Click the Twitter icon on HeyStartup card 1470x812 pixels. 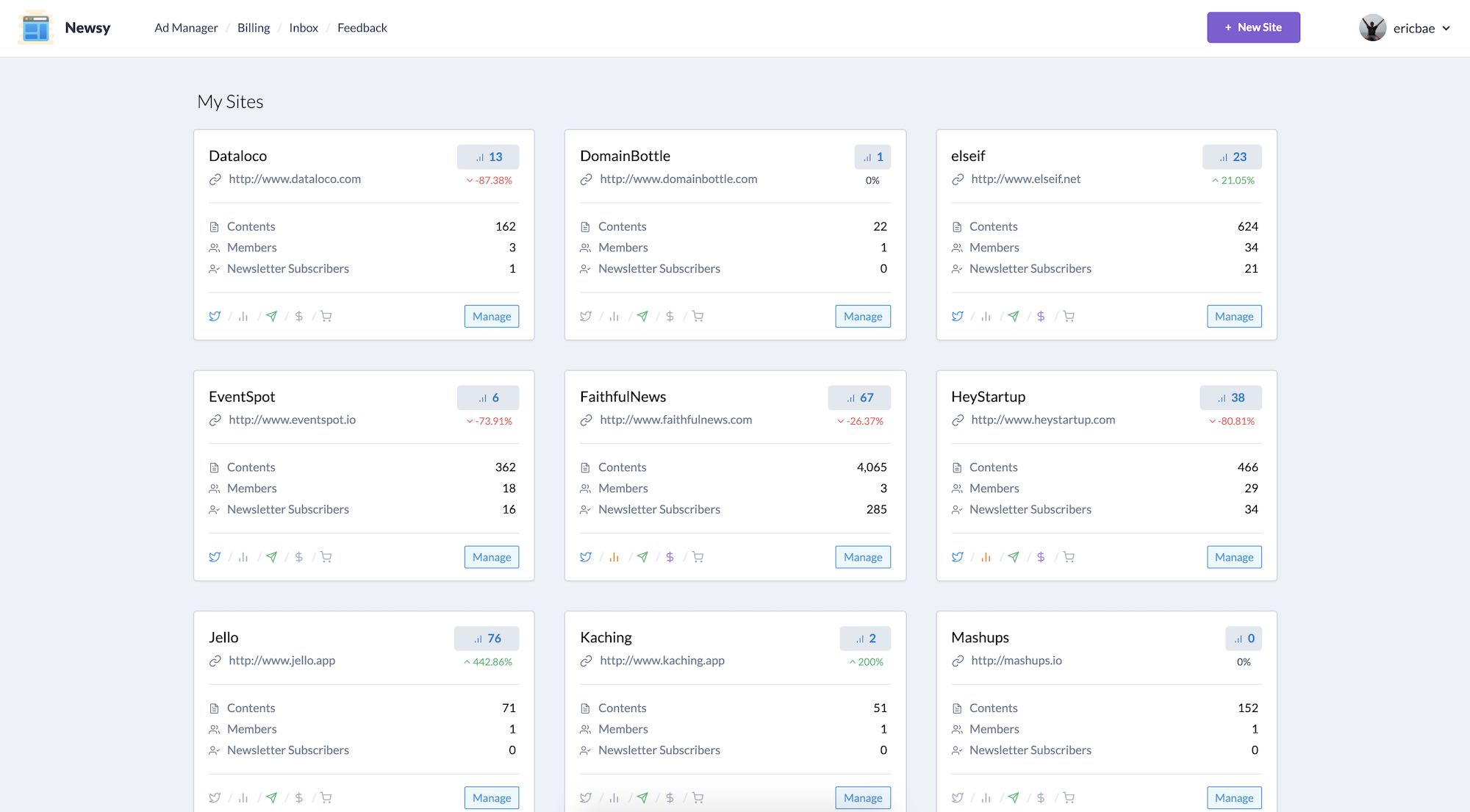[957, 557]
